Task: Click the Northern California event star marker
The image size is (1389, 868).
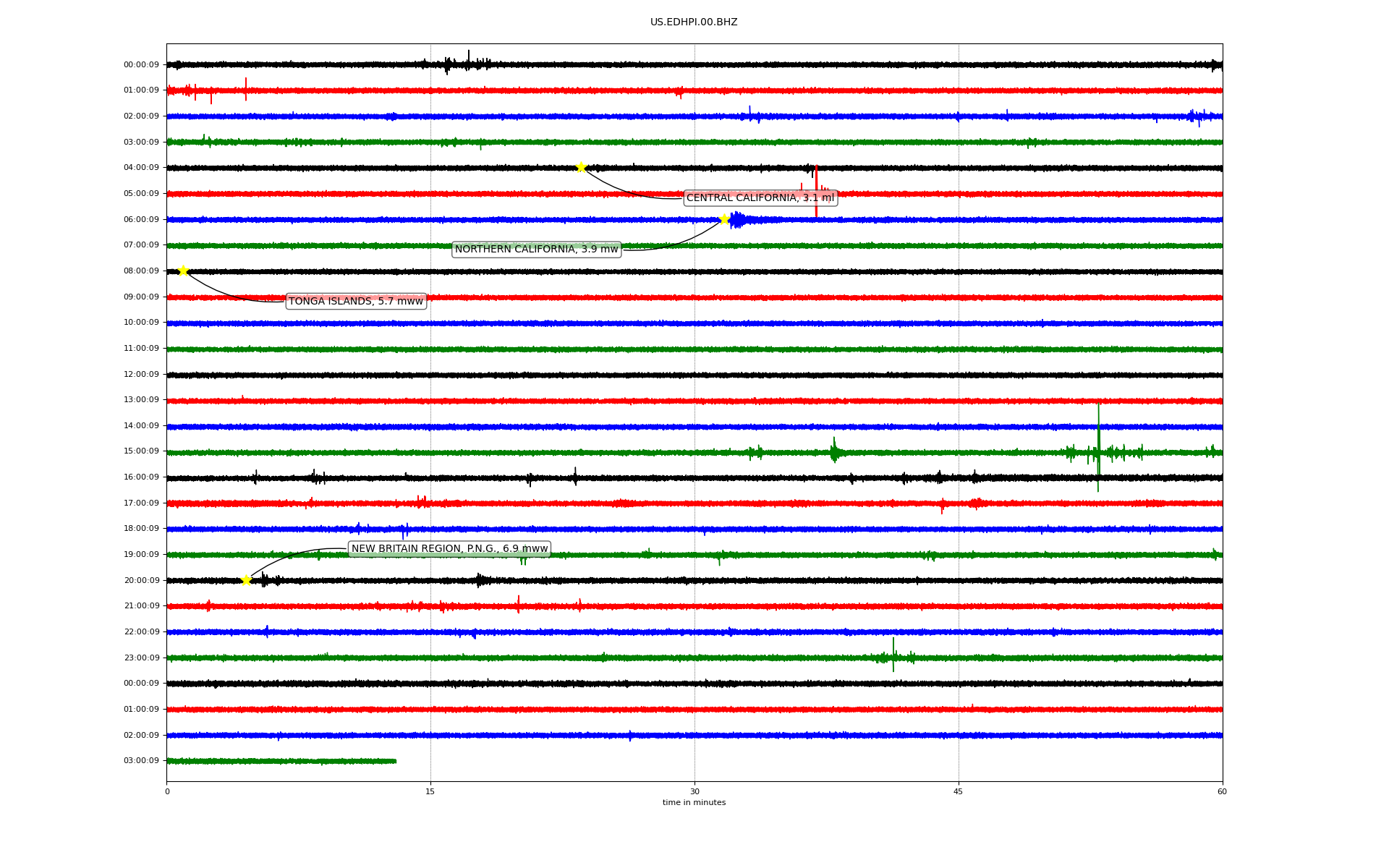Action: pyautogui.click(x=724, y=219)
